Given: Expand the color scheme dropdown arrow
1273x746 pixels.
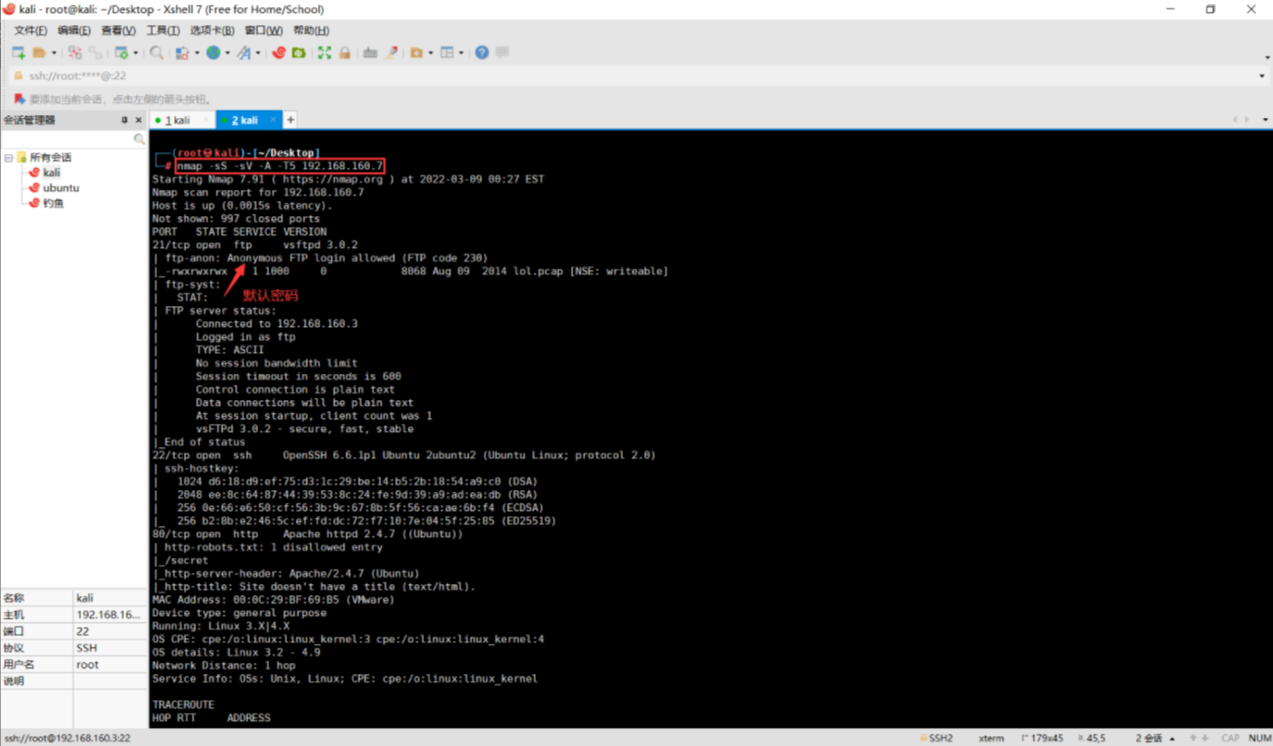Looking at the screenshot, I should (197, 53).
